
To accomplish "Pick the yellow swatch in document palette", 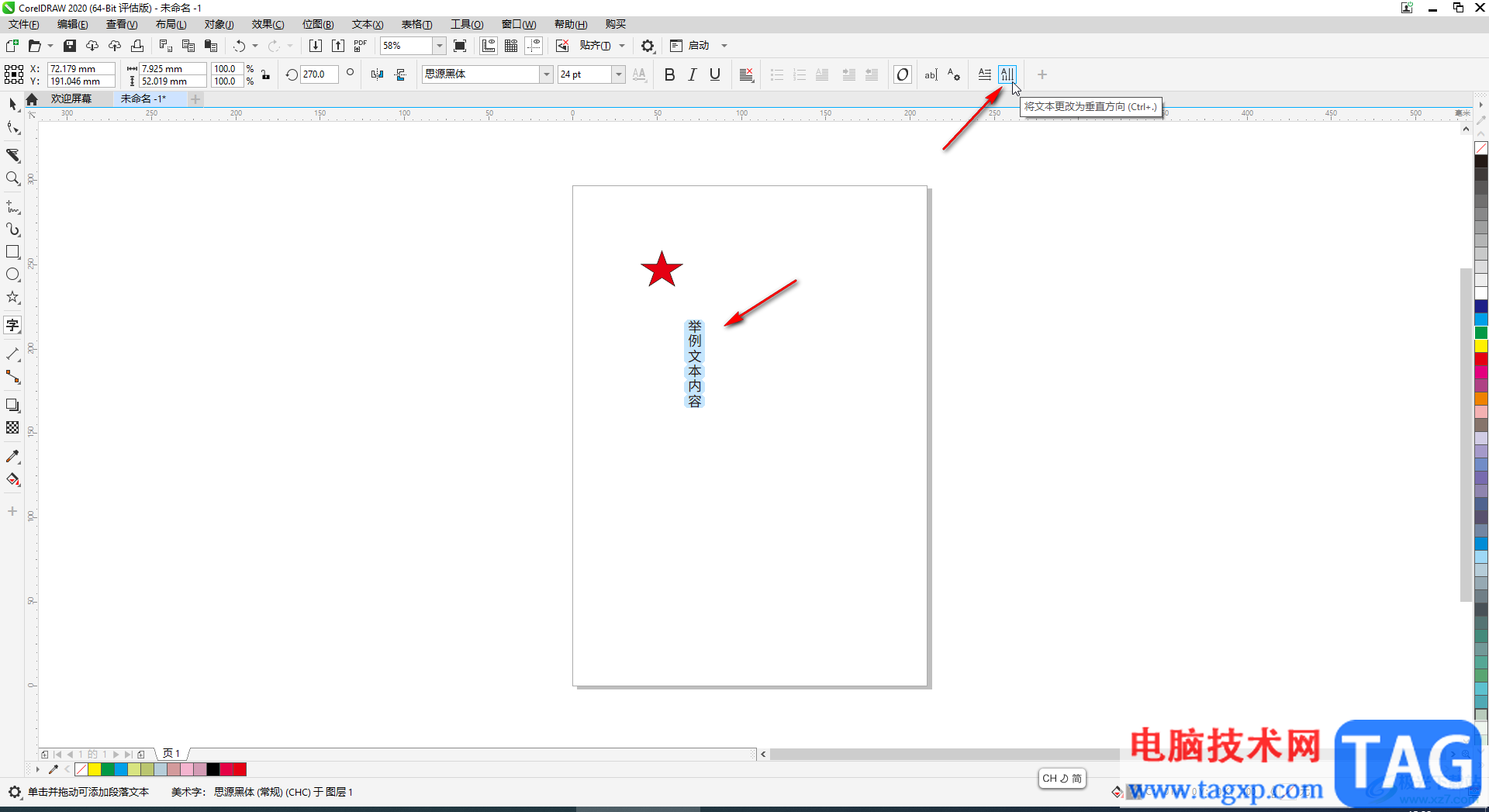I will [95, 769].
